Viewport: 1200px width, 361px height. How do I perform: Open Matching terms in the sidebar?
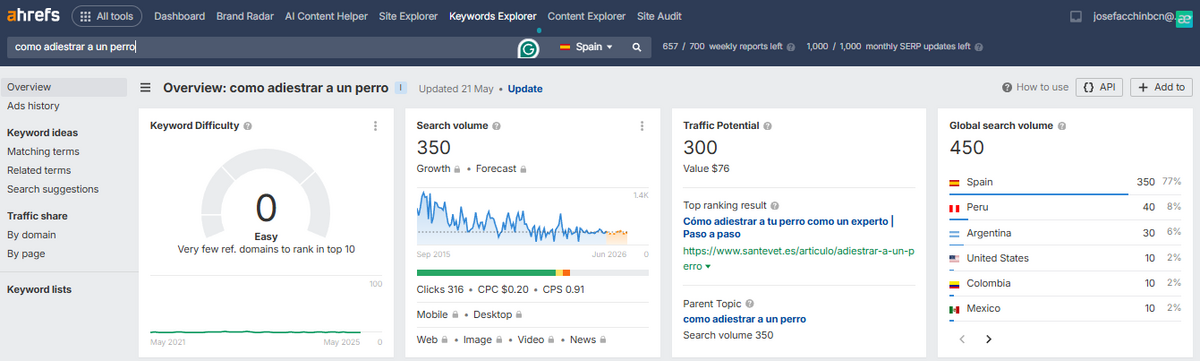pos(43,152)
